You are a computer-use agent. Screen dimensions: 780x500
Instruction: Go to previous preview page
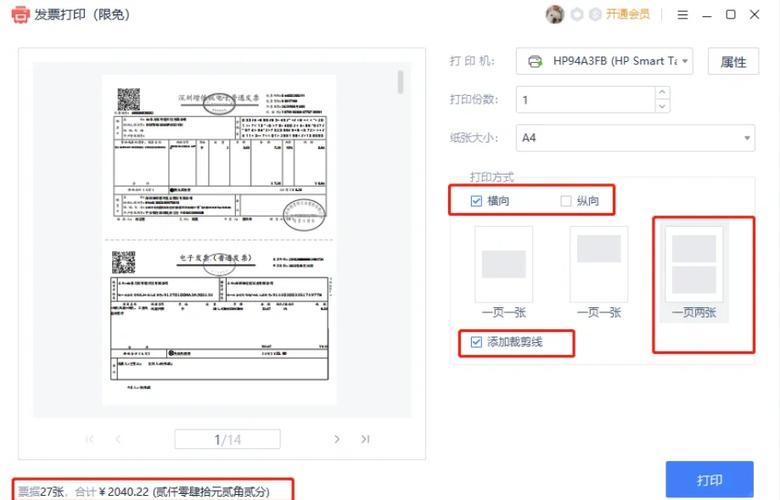pos(118,439)
